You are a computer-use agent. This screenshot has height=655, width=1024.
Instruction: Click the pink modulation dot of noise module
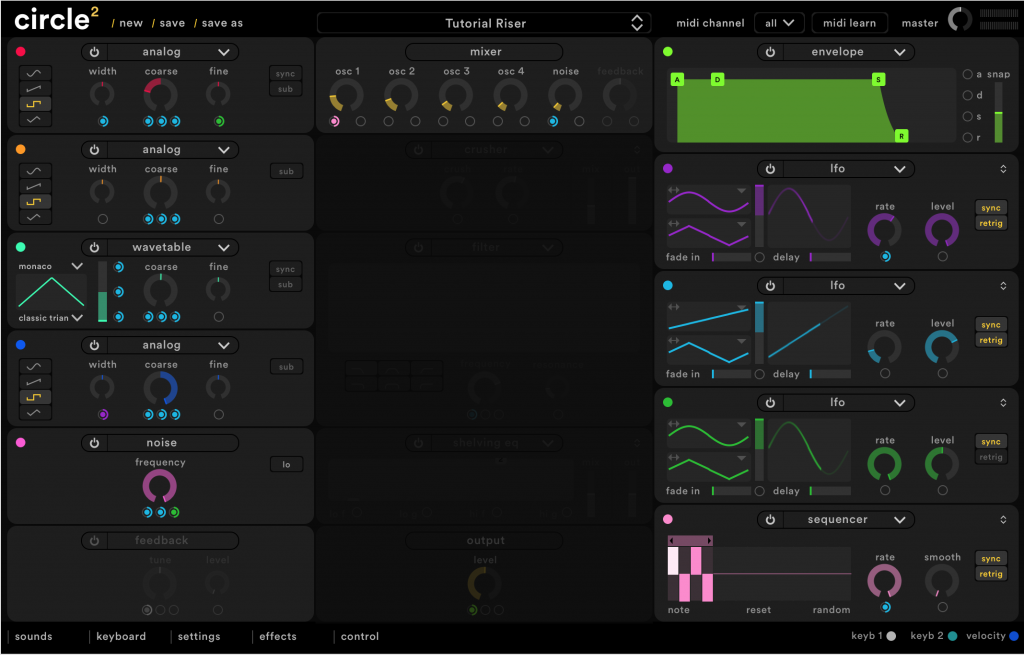tap(20, 443)
